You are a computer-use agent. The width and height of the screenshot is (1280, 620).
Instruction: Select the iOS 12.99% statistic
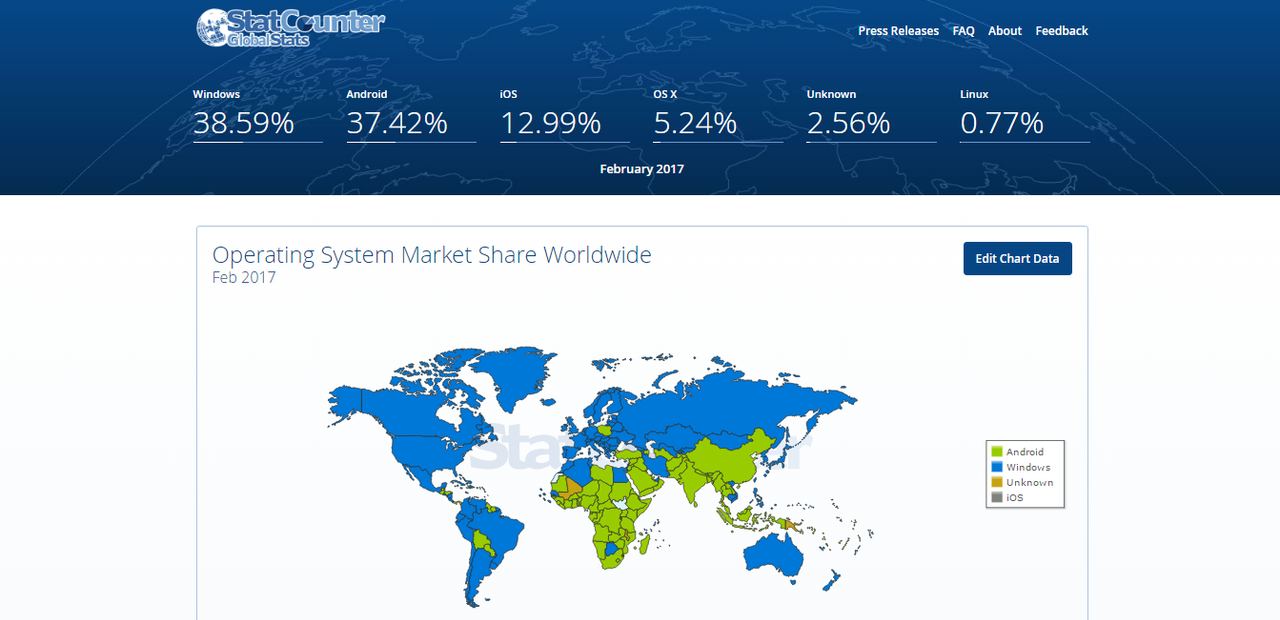pos(564,114)
